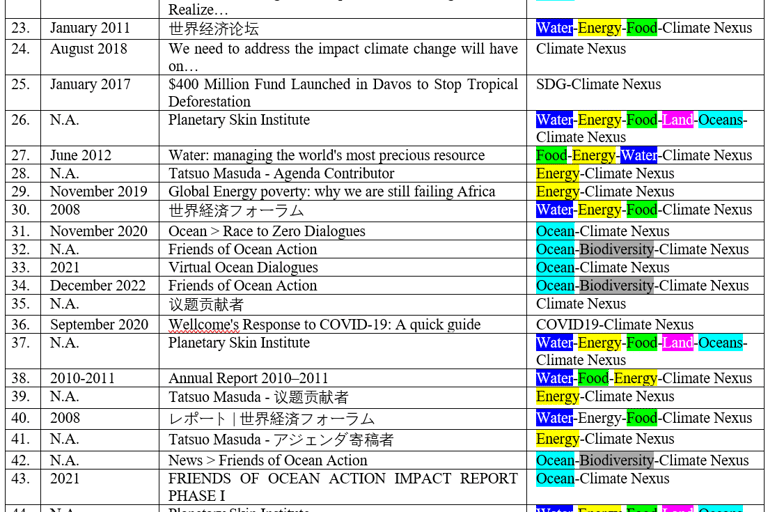
Task: Click the title '世界经济论坛'
Action: pos(214,29)
